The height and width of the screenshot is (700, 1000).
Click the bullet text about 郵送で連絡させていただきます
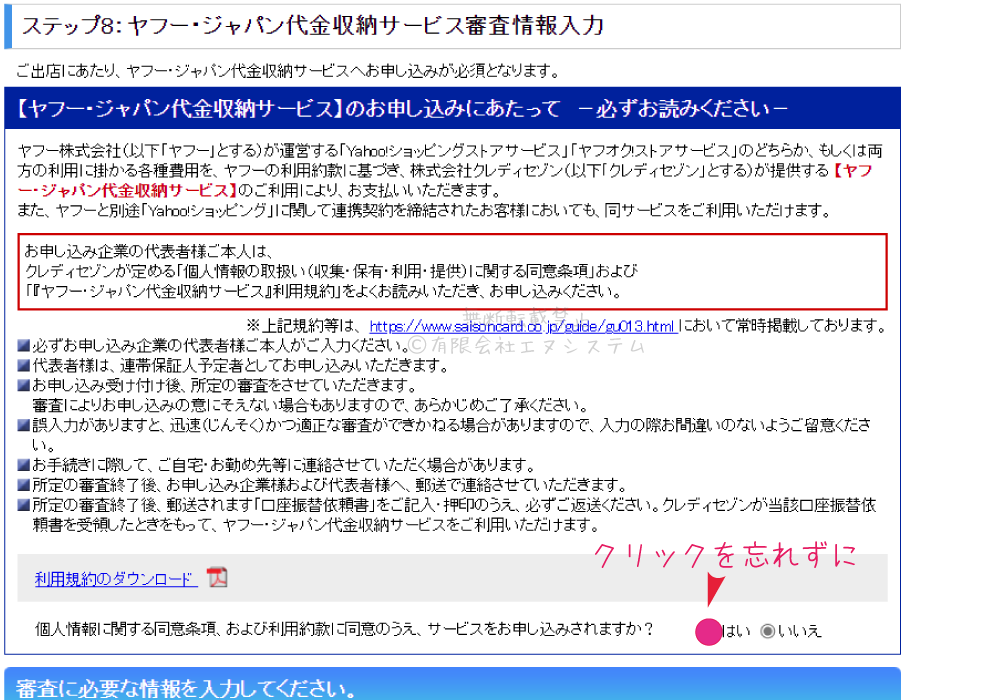pos(330,485)
